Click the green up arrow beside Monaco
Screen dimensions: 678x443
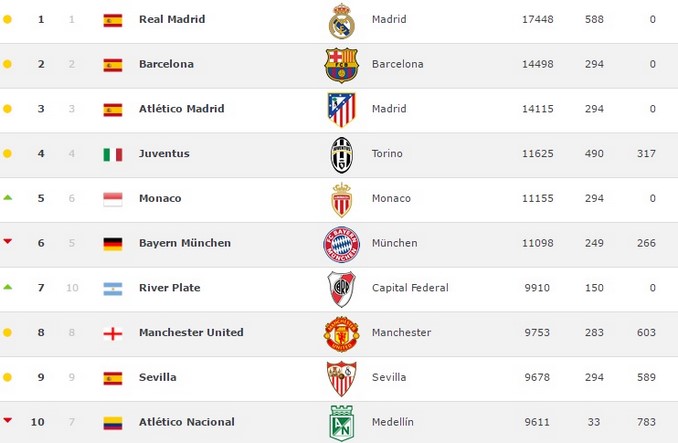7,198
